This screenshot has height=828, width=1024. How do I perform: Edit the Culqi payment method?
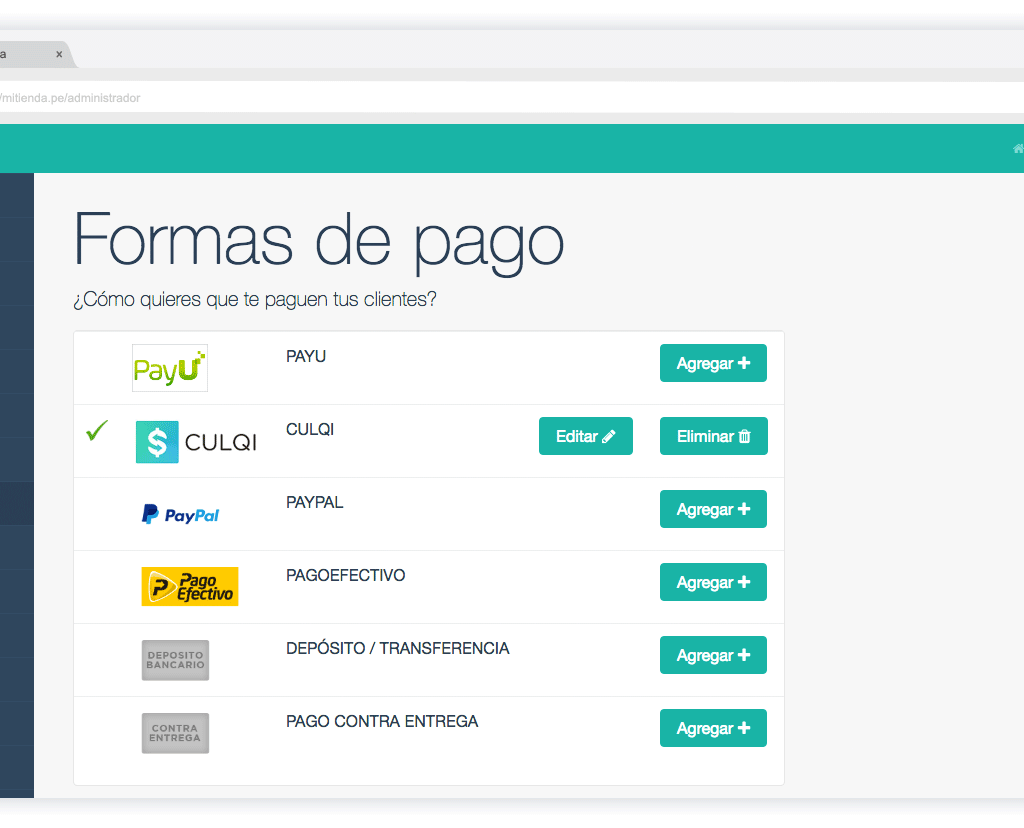point(586,436)
